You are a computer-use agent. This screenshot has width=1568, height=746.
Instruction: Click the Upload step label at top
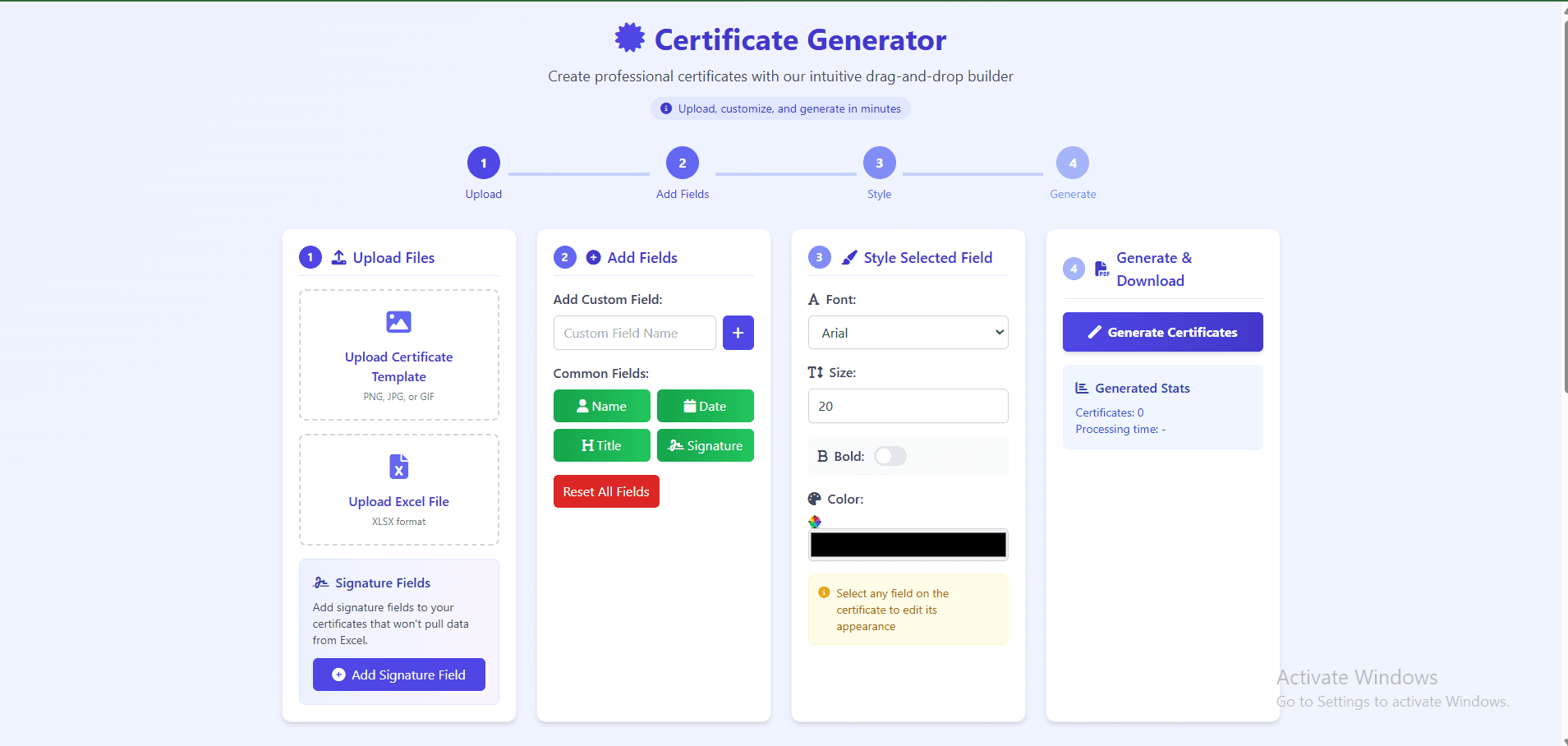click(x=483, y=194)
